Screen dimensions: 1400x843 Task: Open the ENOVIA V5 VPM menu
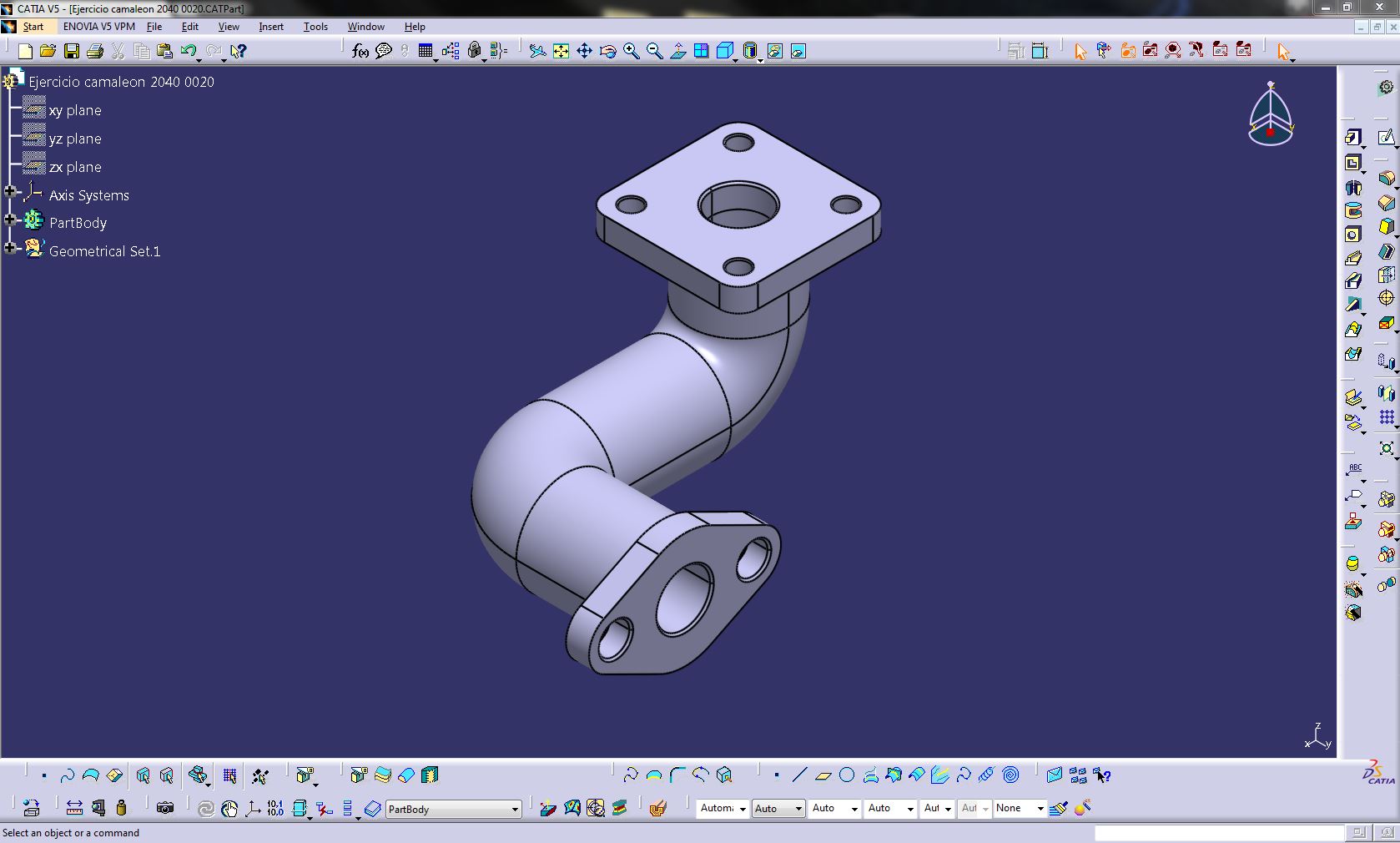(x=99, y=27)
